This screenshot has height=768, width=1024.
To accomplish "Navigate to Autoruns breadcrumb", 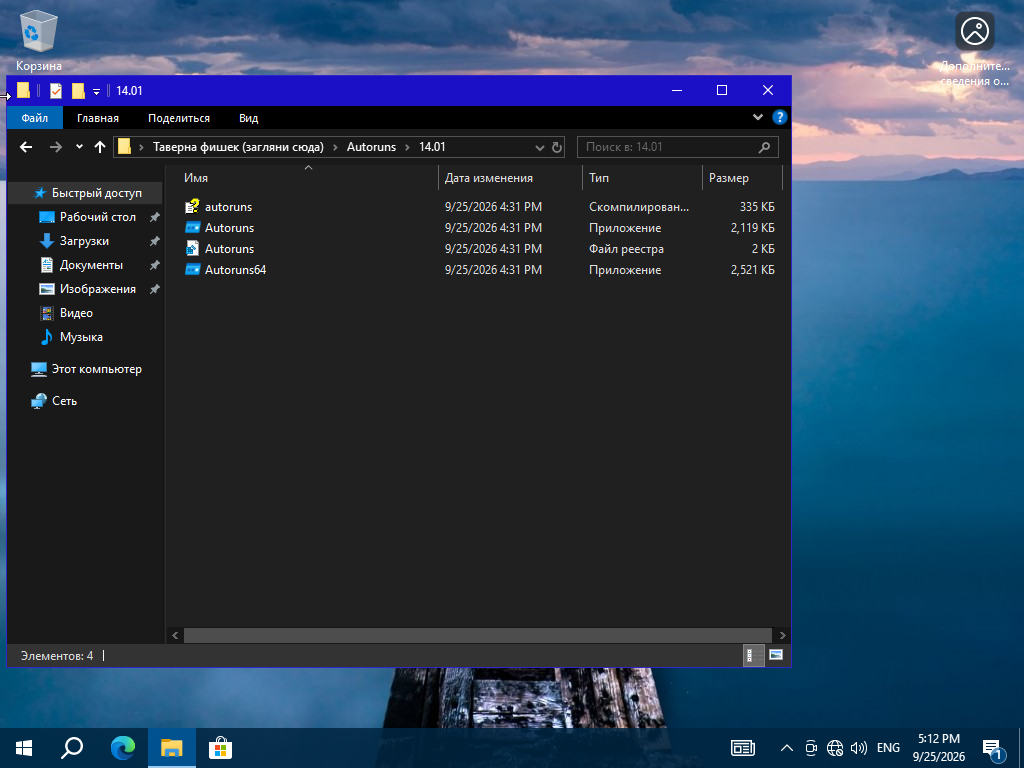I will tap(371, 147).
